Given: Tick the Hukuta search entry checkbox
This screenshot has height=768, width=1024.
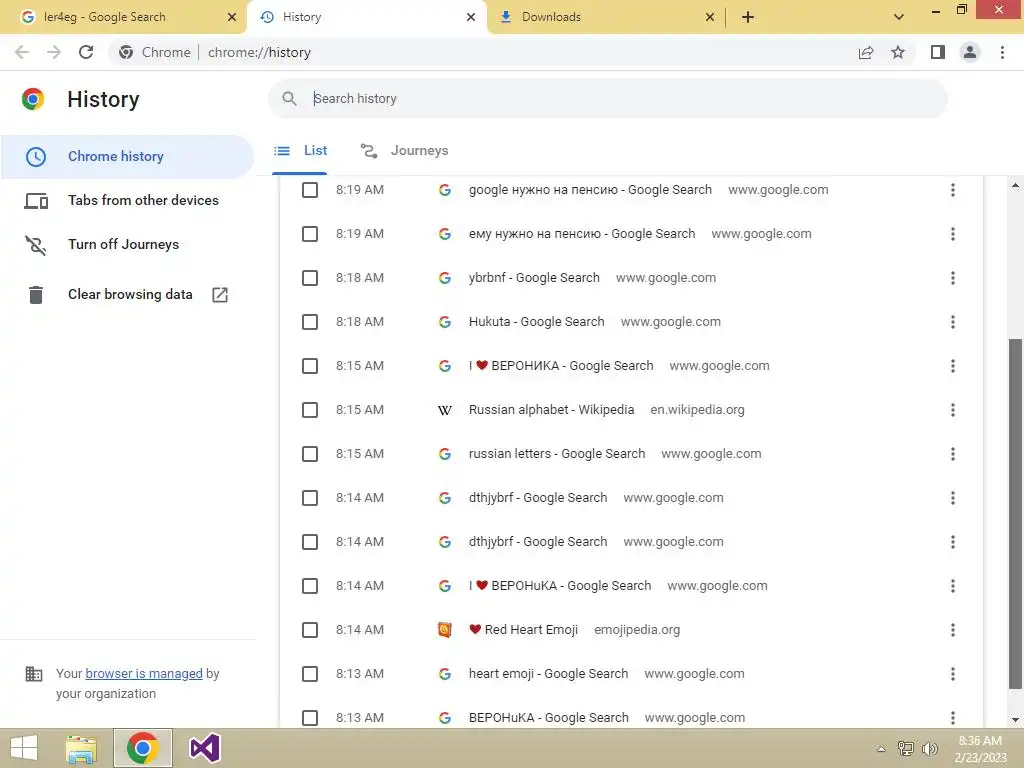Looking at the screenshot, I should pos(310,322).
